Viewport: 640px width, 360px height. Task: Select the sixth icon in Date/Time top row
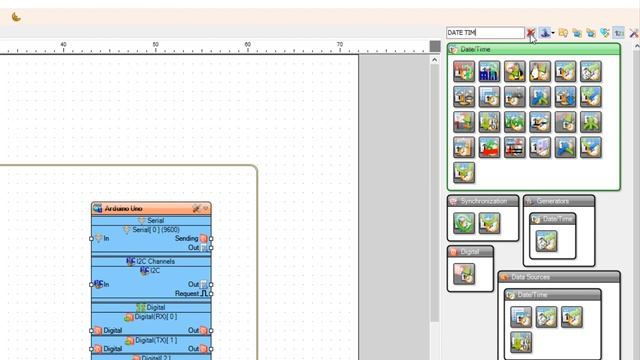pyautogui.click(x=591, y=71)
